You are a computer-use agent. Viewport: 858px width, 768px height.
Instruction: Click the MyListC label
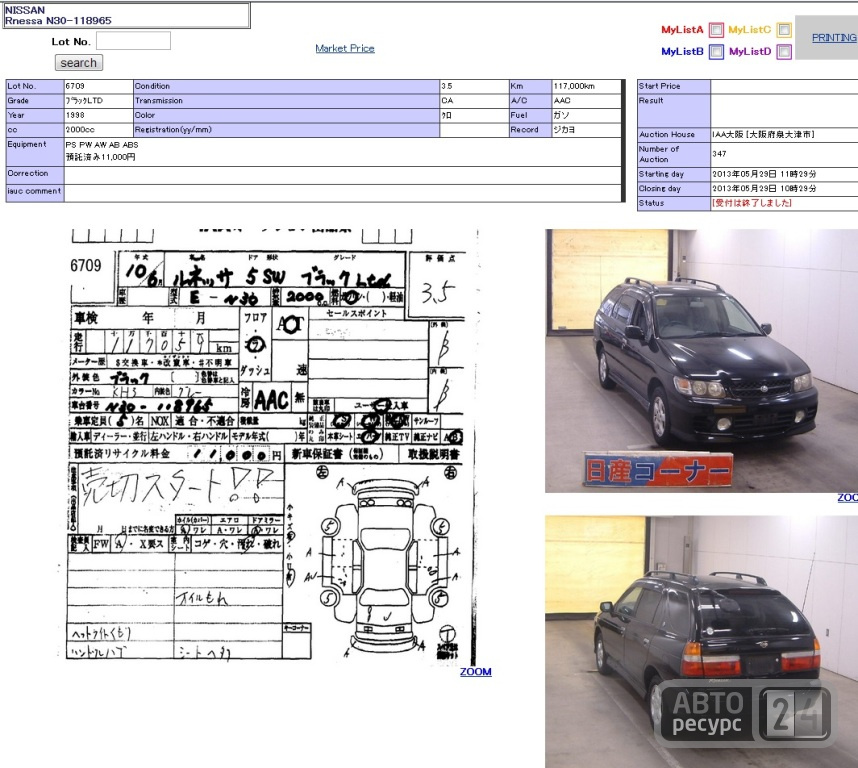click(x=749, y=30)
